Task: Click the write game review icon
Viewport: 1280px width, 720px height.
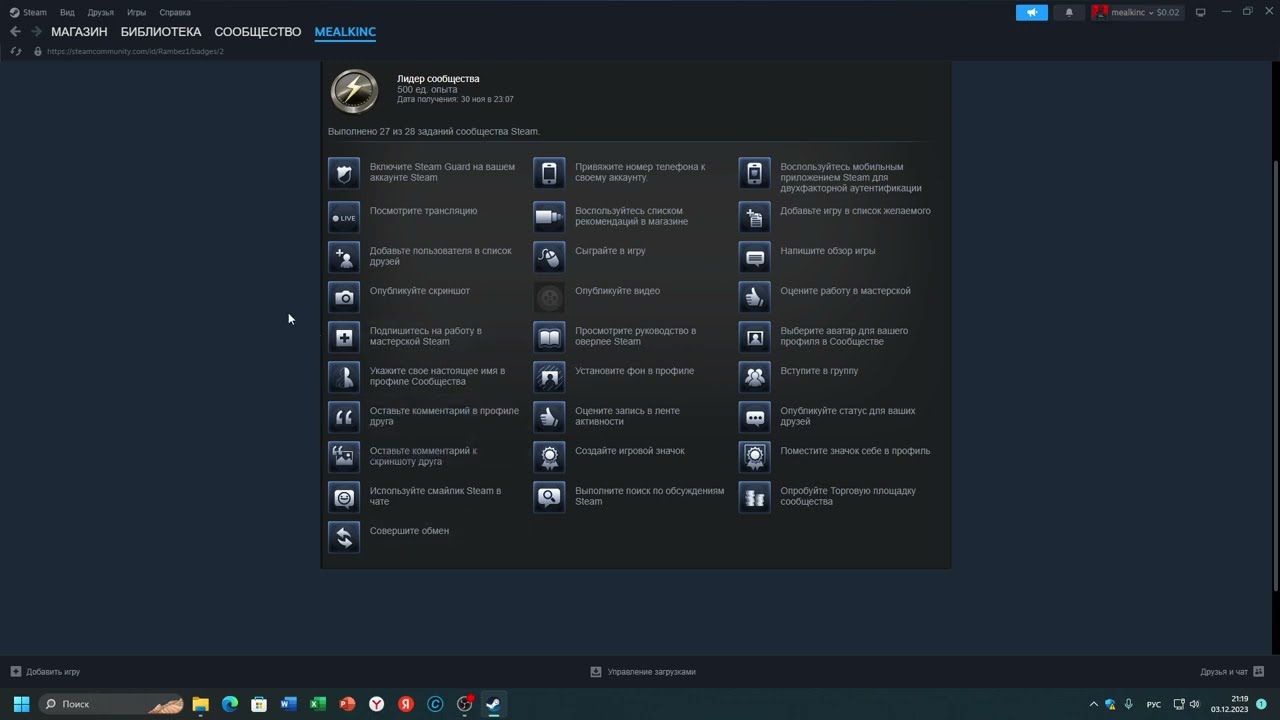Action: (755, 257)
